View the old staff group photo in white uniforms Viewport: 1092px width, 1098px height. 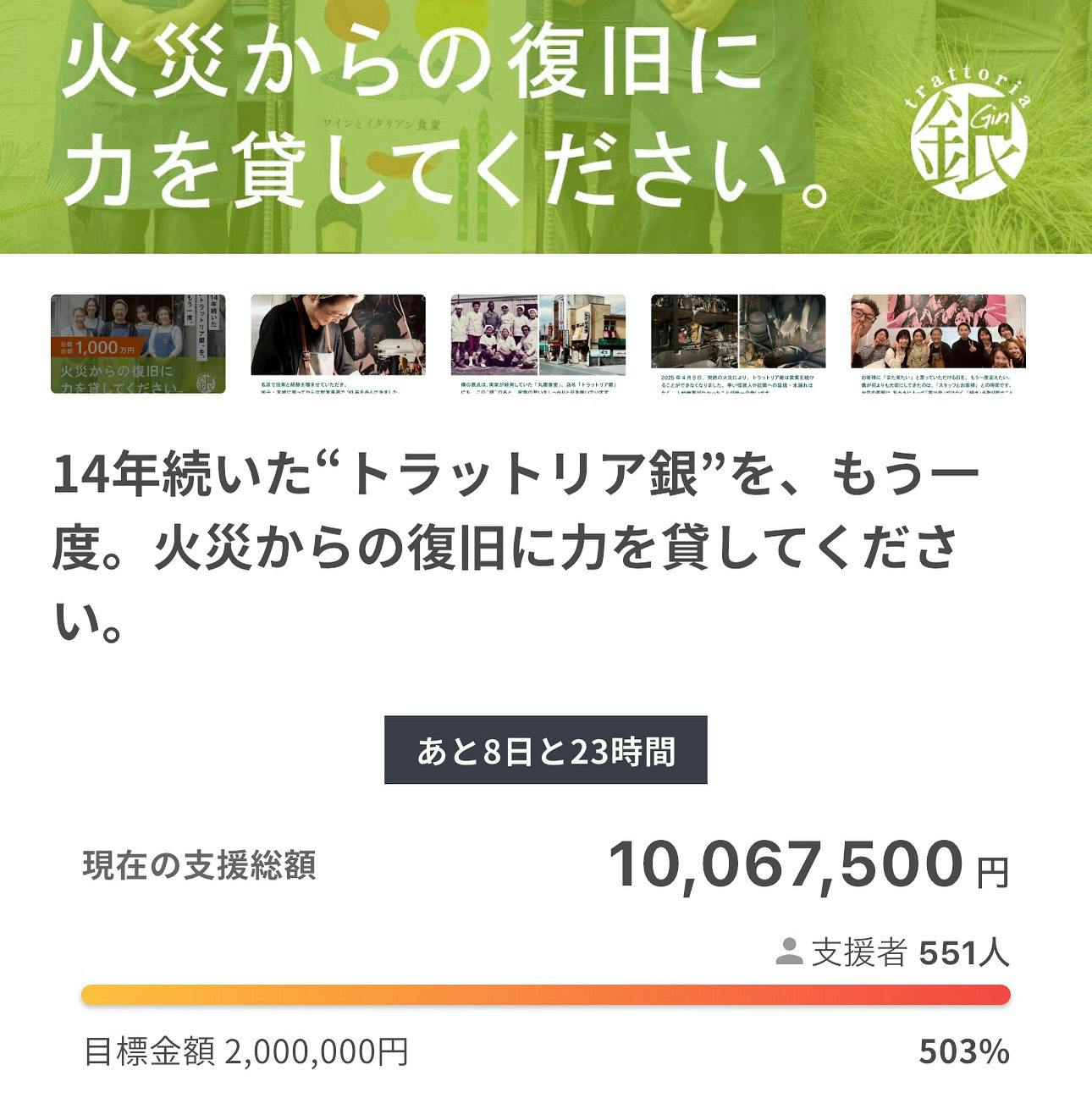494,335
